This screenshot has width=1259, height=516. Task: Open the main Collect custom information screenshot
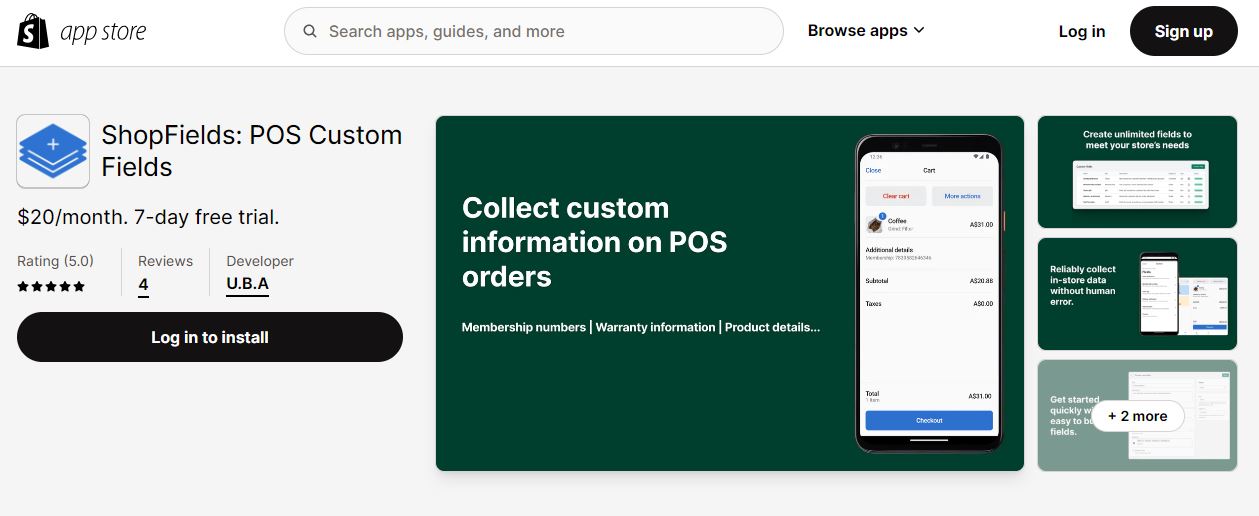click(x=730, y=293)
